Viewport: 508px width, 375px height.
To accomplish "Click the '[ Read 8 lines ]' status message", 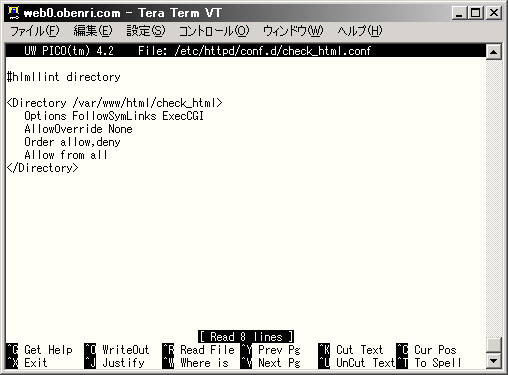I will click(246, 337).
